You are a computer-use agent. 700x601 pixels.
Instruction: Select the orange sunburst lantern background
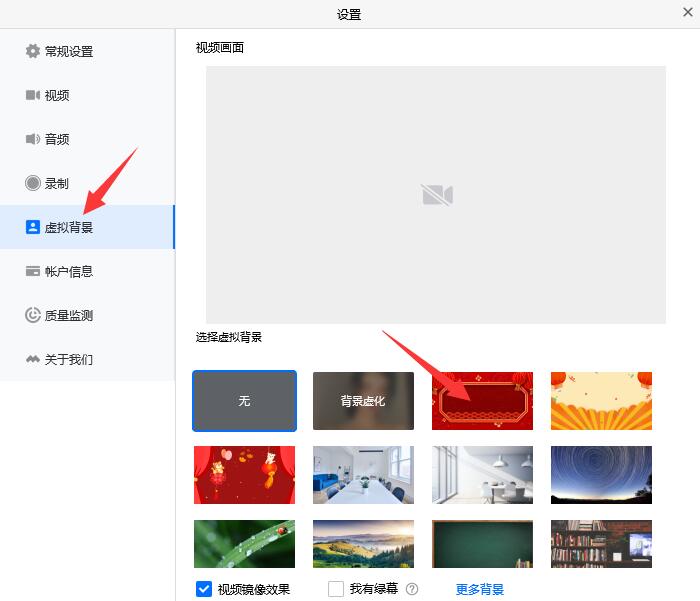pyautogui.click(x=601, y=401)
